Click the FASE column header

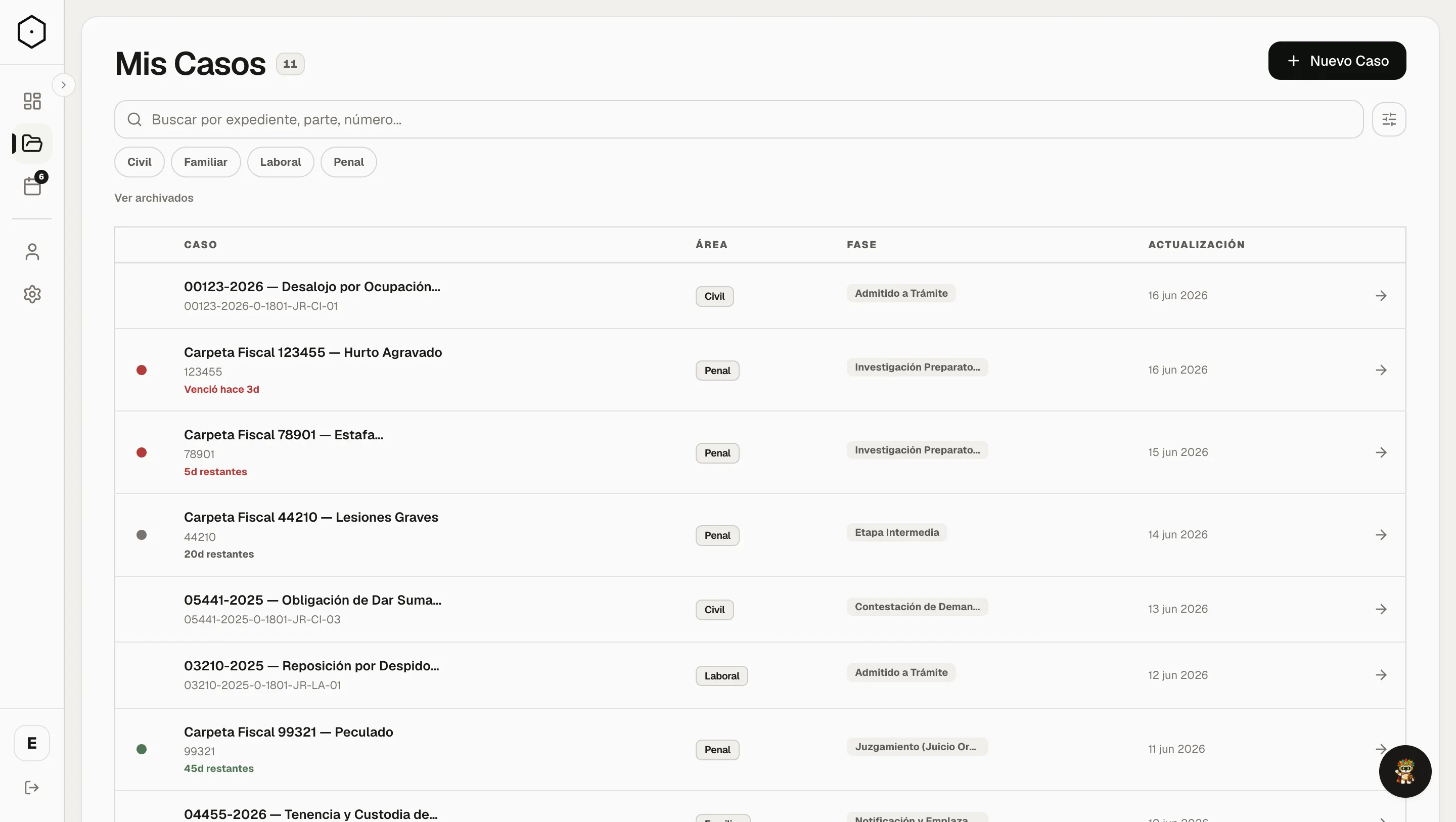click(861, 245)
